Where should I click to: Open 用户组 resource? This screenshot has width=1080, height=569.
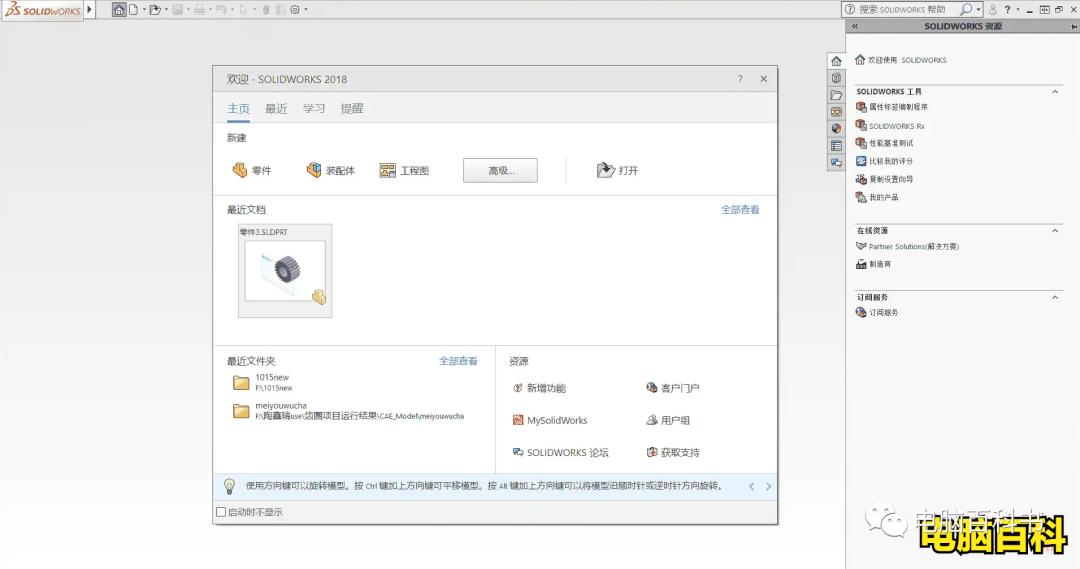(x=668, y=420)
